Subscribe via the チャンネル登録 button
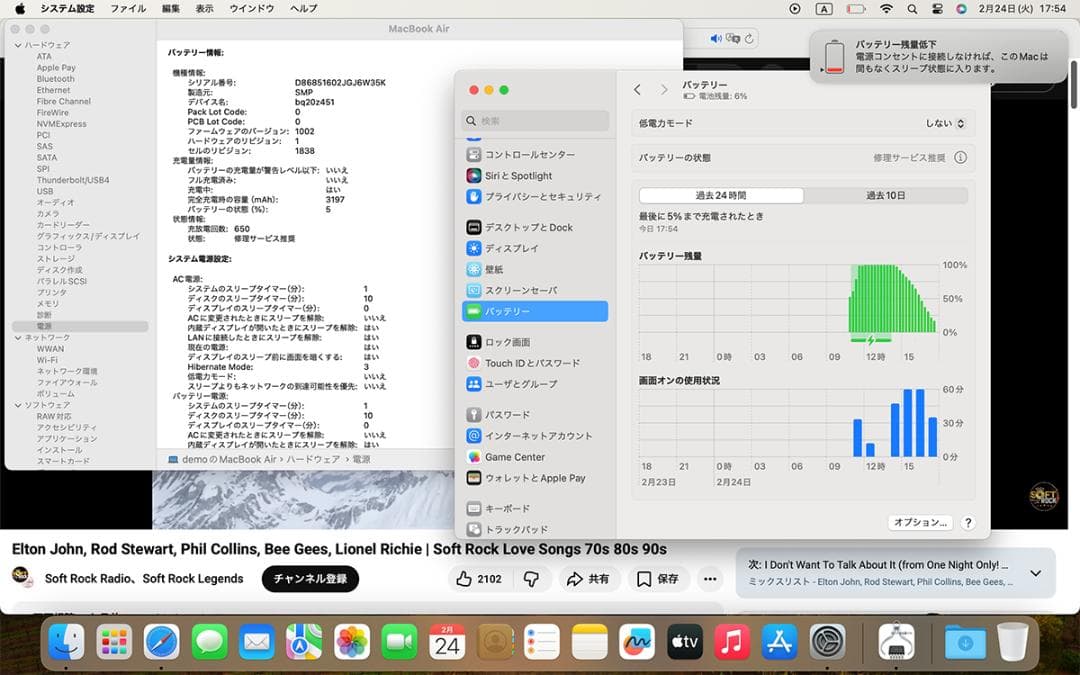 tap(309, 579)
